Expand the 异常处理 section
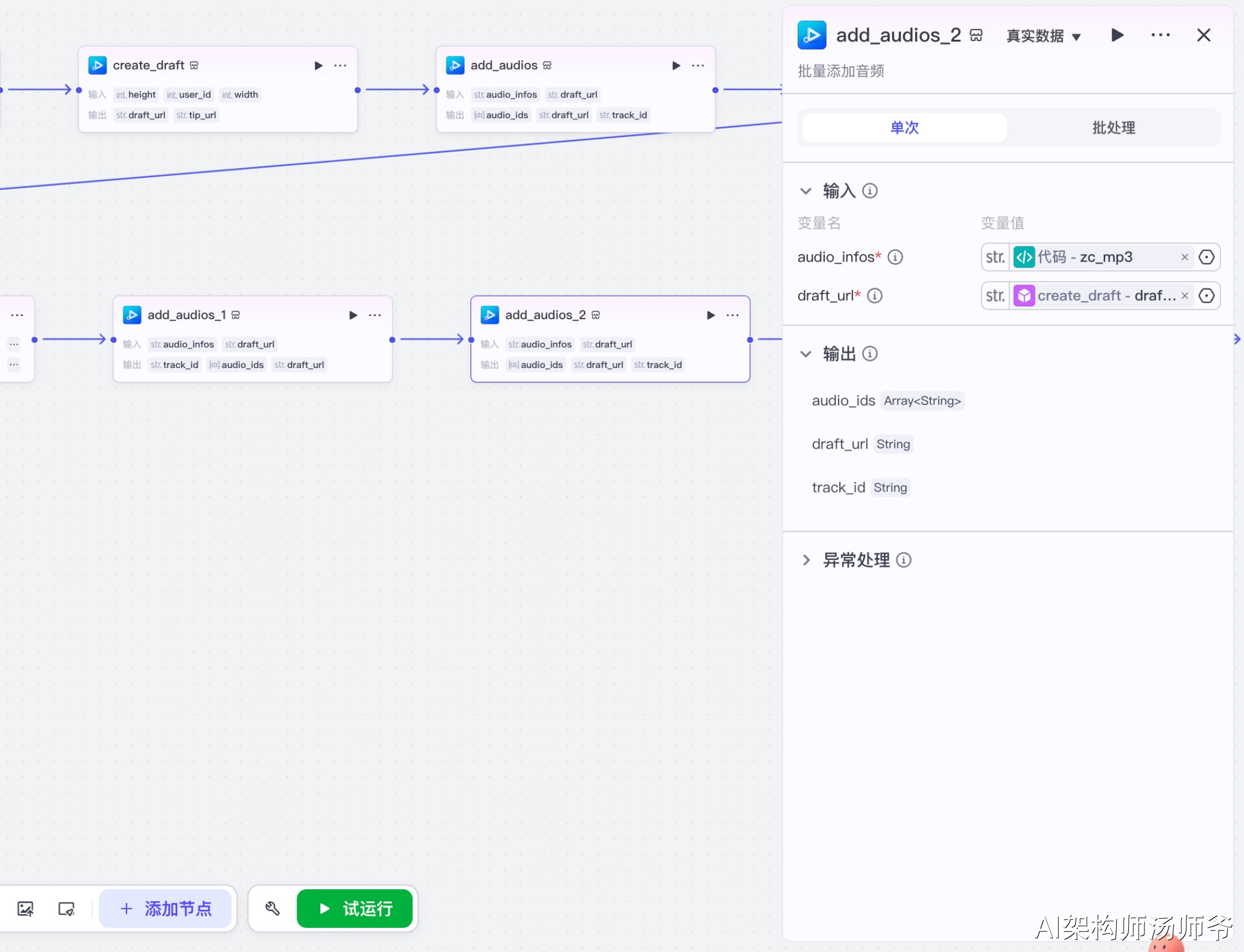 pos(806,560)
